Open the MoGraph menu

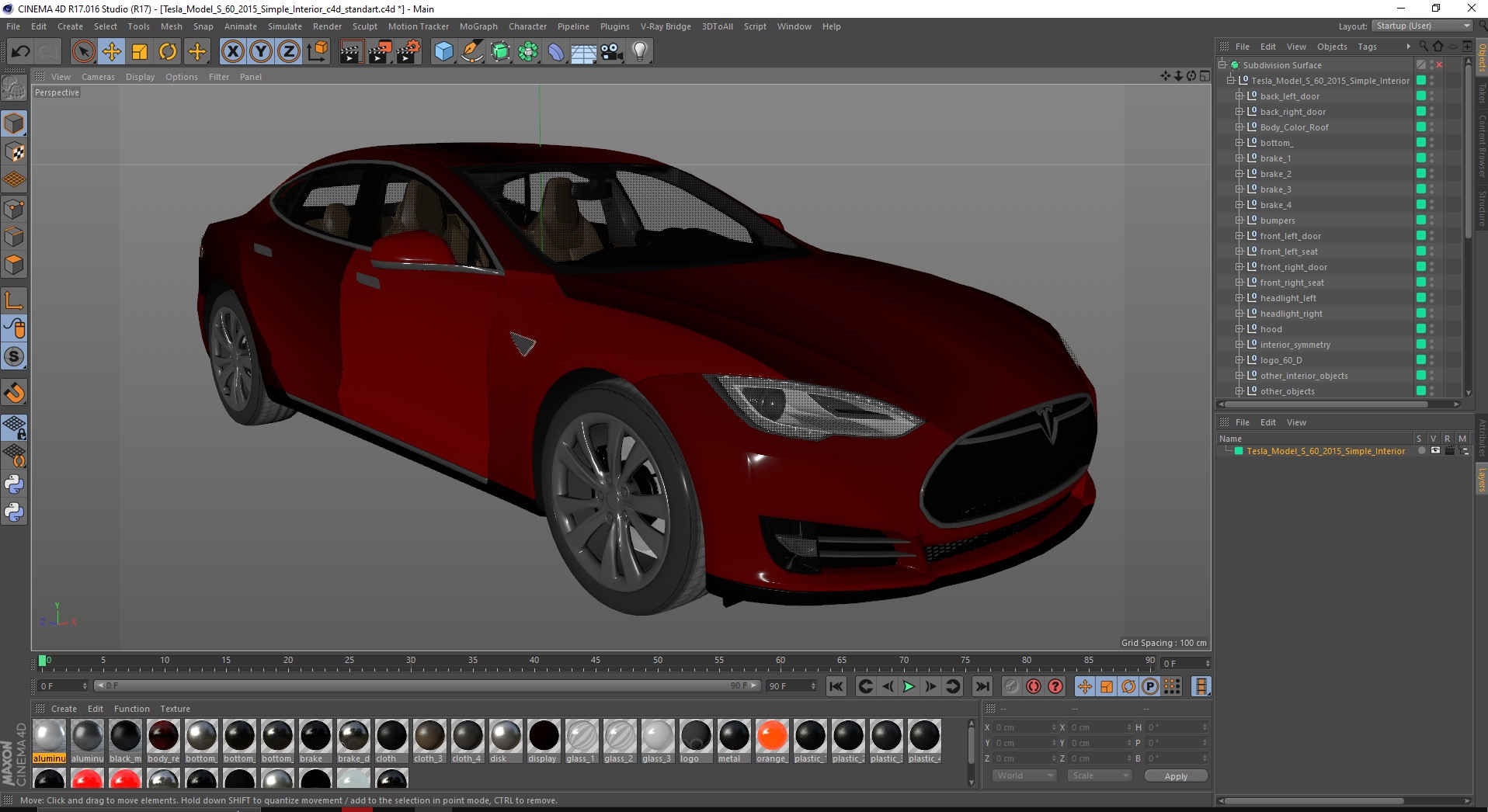478,26
